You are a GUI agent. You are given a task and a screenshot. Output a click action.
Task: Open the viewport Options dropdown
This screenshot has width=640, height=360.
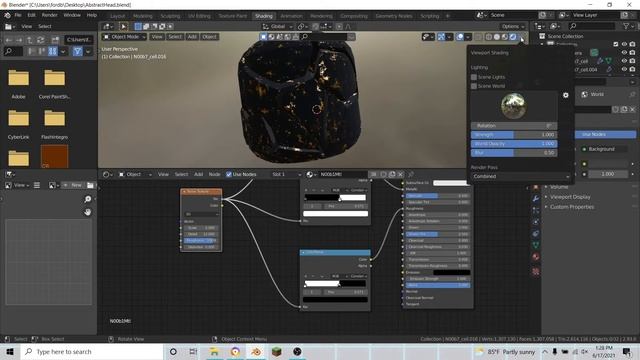(x=513, y=27)
